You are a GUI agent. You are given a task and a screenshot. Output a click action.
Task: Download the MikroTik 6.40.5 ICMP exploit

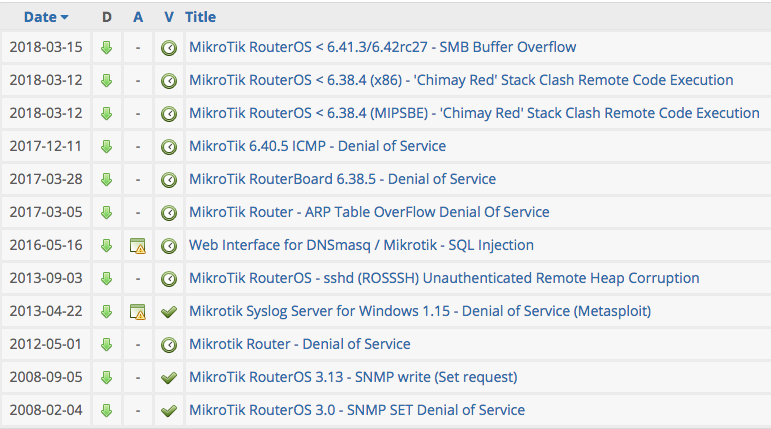(107, 146)
